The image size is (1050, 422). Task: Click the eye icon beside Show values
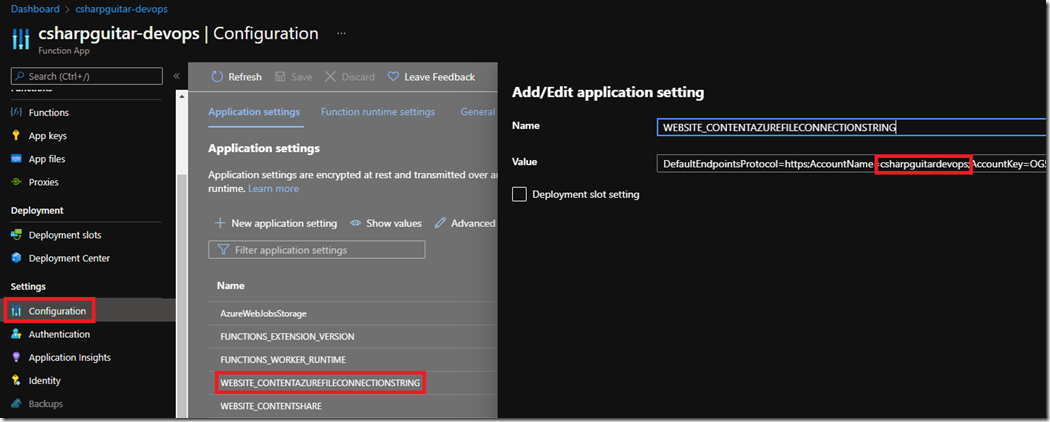(356, 223)
